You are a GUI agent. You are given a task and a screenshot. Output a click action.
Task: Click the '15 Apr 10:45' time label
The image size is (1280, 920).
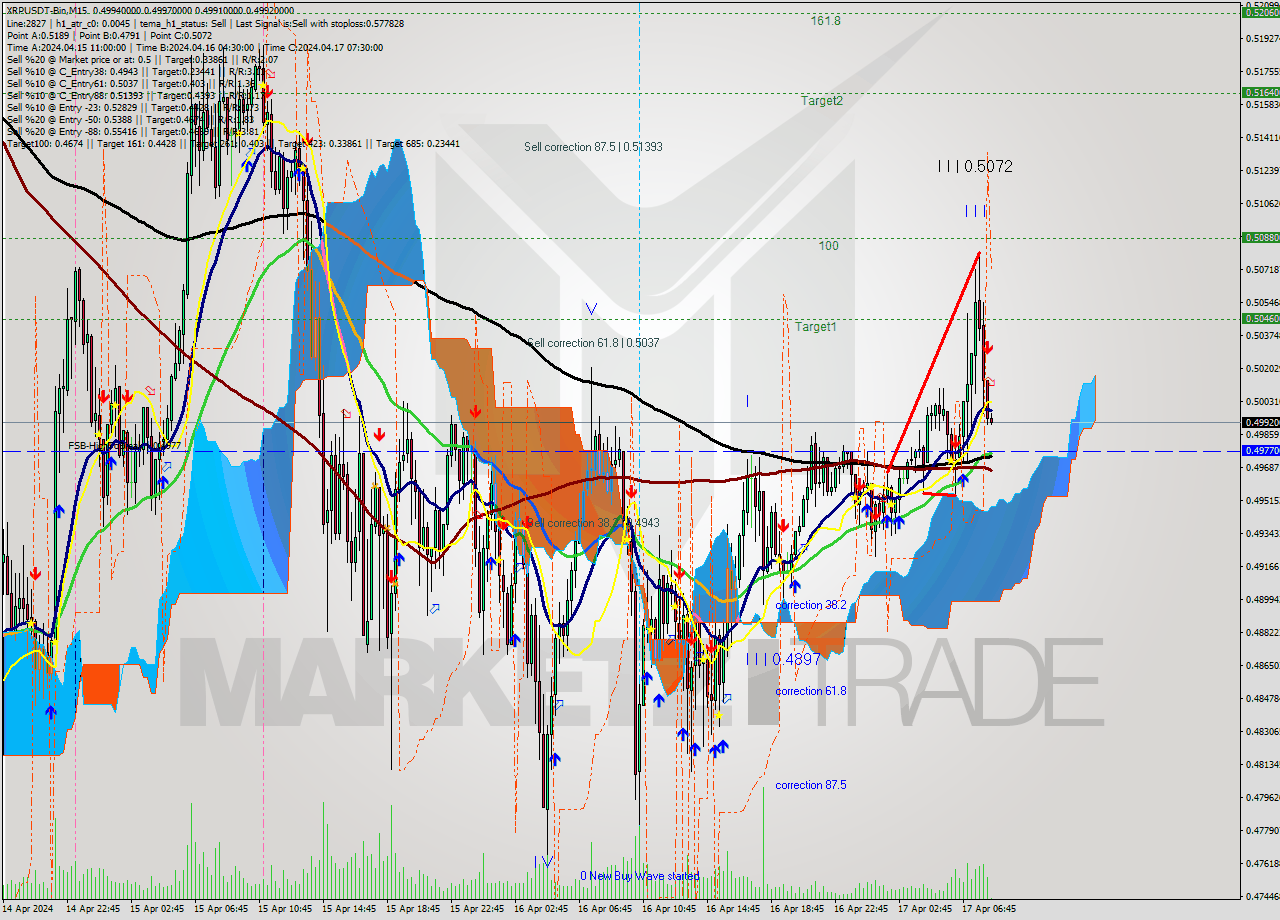pyautogui.click(x=285, y=909)
